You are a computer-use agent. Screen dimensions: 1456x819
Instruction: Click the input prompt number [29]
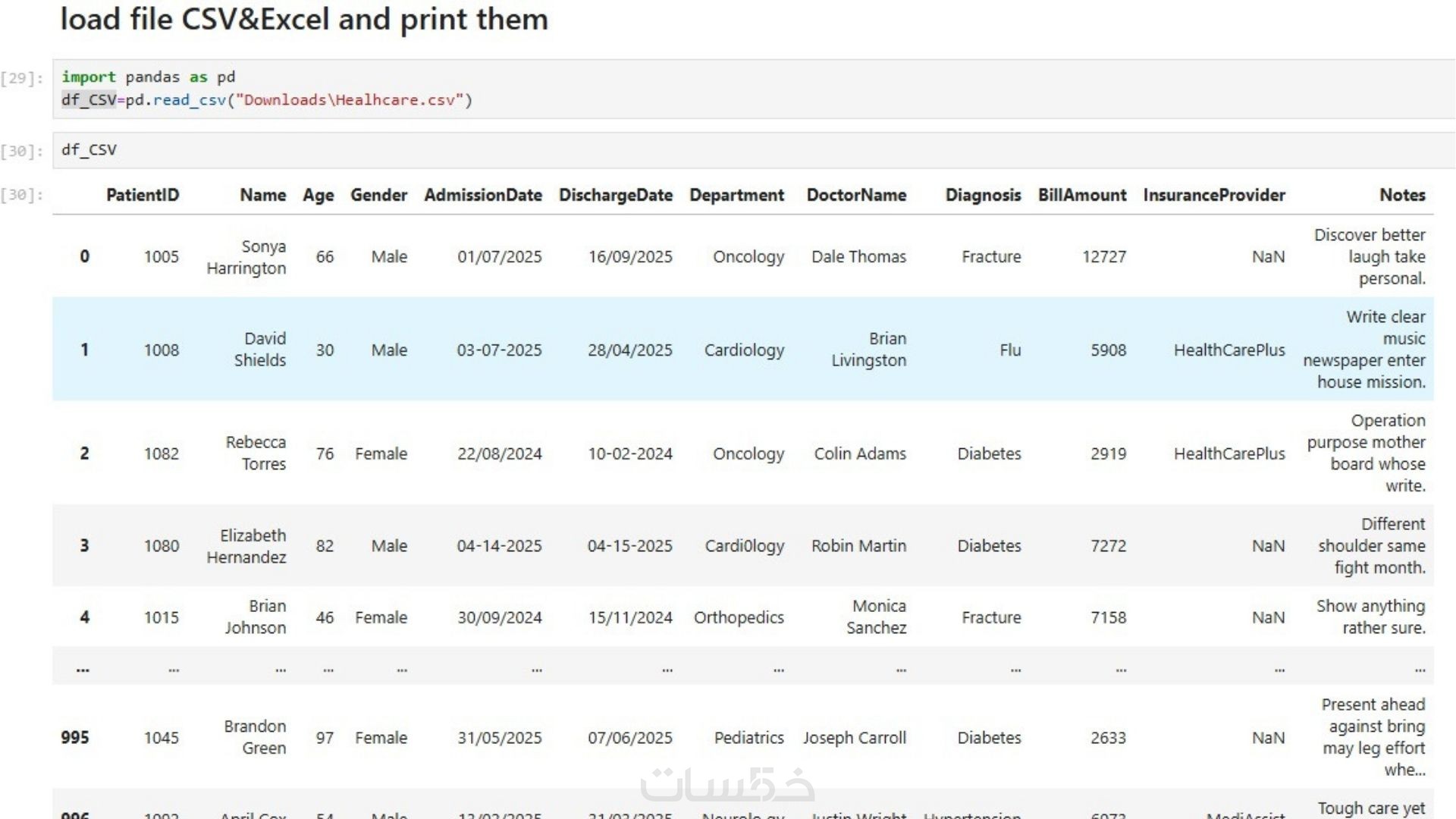[22, 78]
